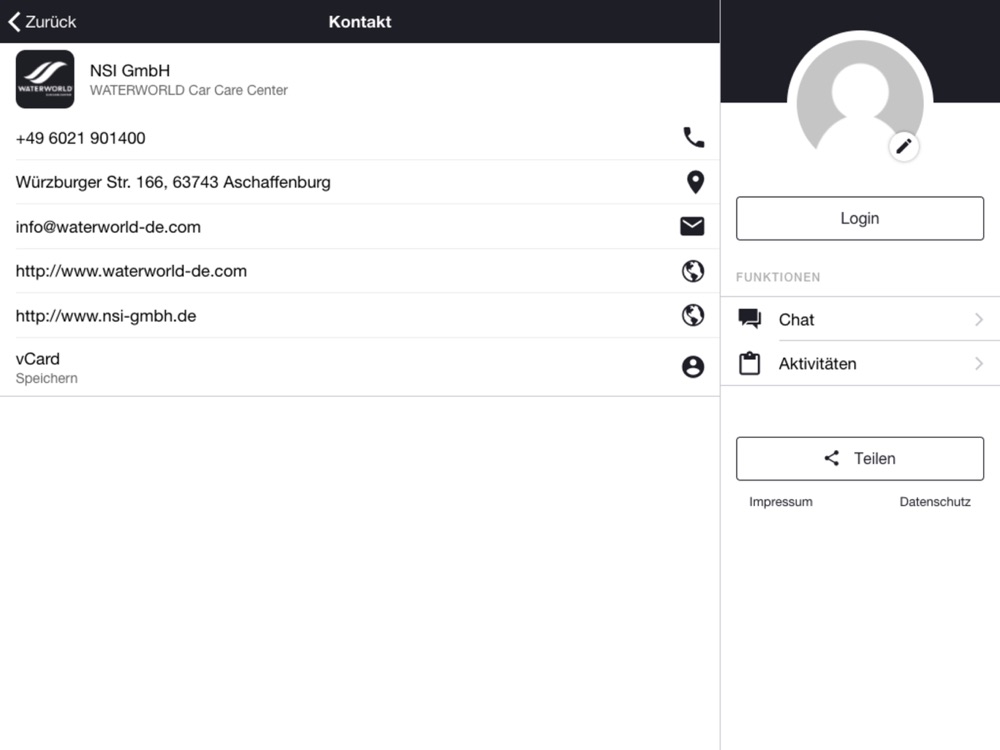Save the vCard via Speichern
This screenshot has height=750, width=1000.
coord(47,379)
